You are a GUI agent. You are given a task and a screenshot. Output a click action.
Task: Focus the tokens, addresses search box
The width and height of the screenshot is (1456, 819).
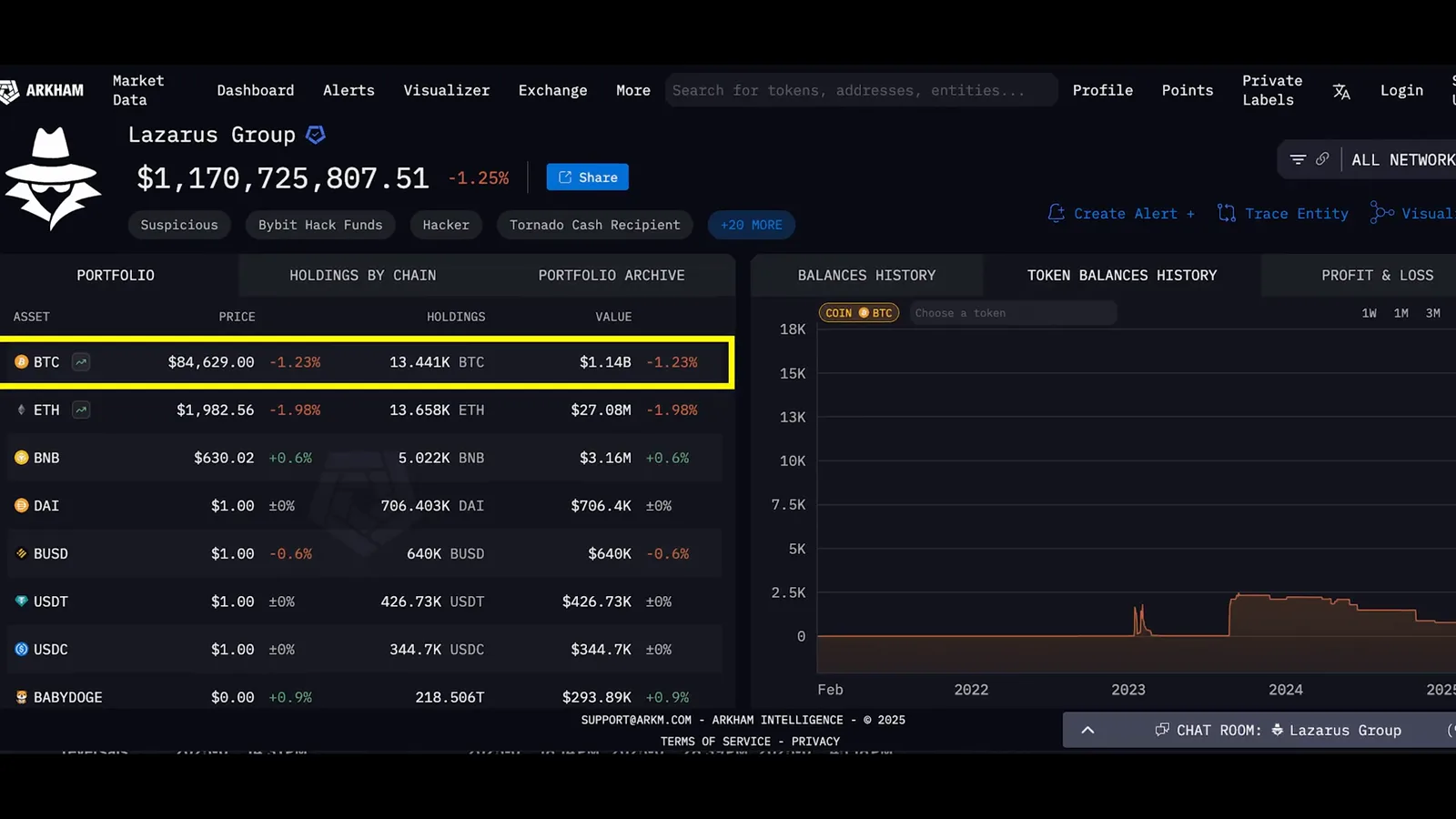point(862,90)
